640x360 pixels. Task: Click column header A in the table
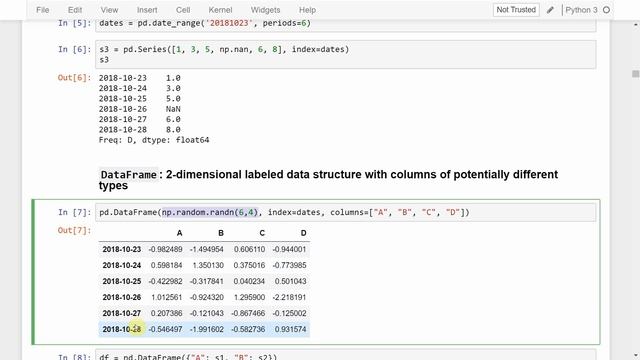click(x=179, y=233)
